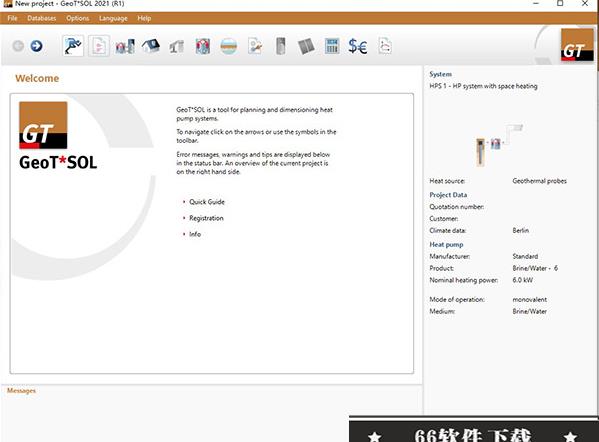Open the File menu
This screenshot has width=599, height=442.
click(12, 18)
